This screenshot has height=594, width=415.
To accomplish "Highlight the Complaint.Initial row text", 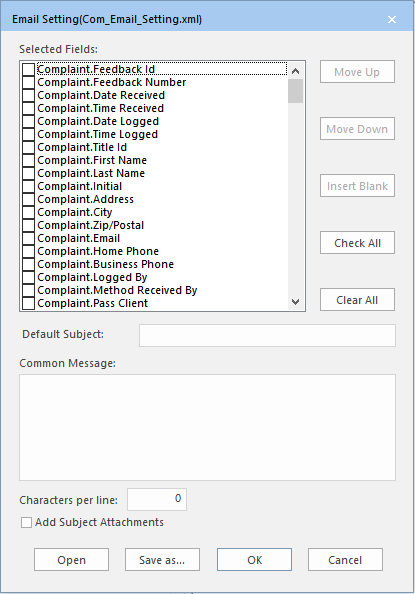I will point(80,186).
